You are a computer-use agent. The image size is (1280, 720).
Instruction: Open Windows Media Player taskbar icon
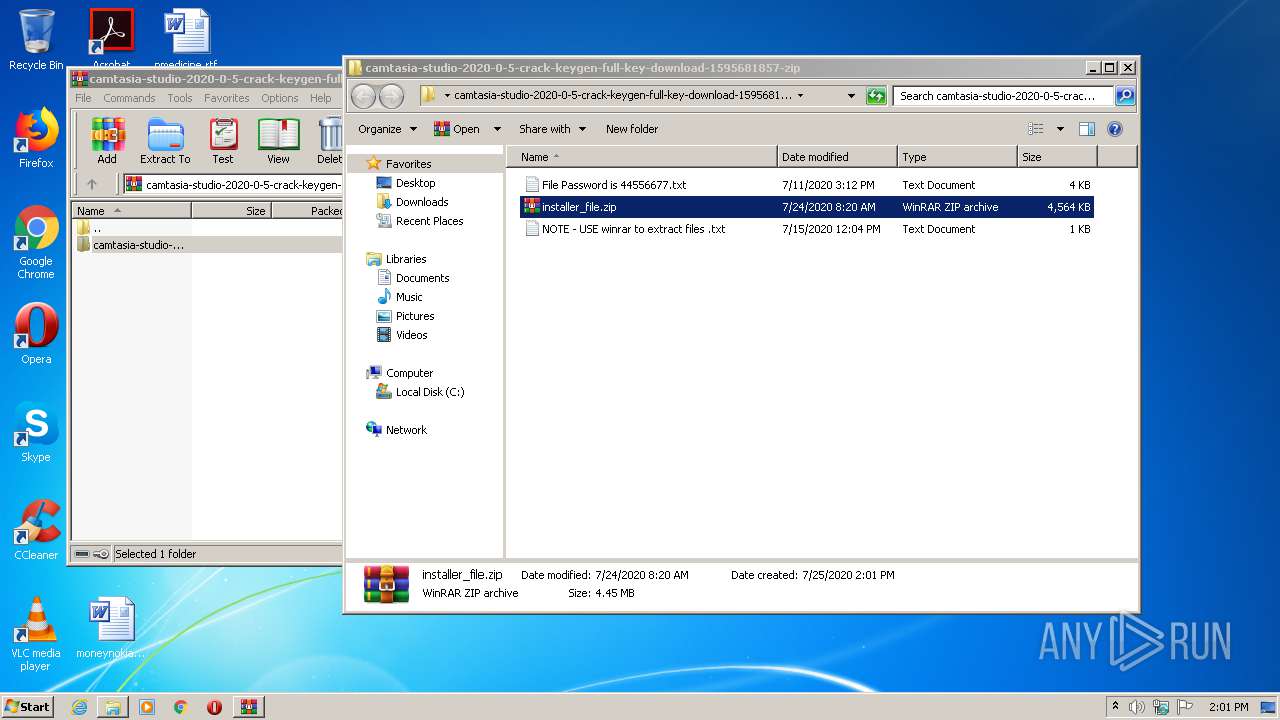(x=147, y=707)
